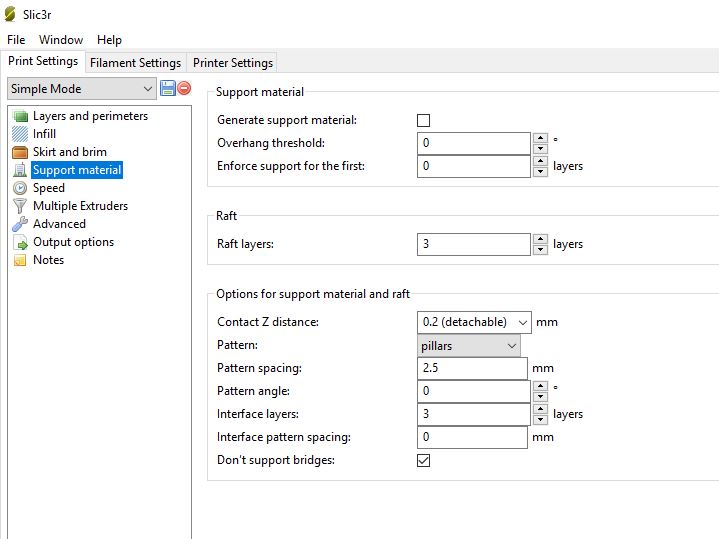Open the Notes page
Viewport: 719px width, 539px height.
[x=48, y=260]
